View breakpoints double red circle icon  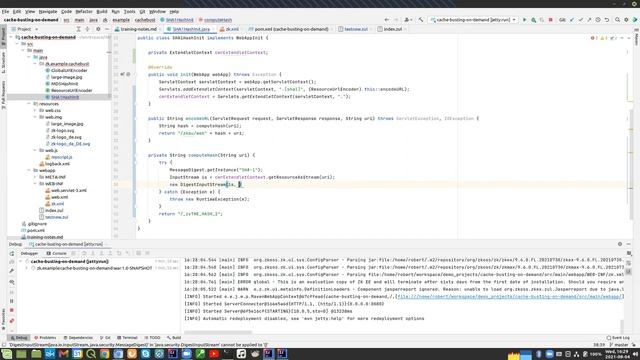[x=12, y=321]
